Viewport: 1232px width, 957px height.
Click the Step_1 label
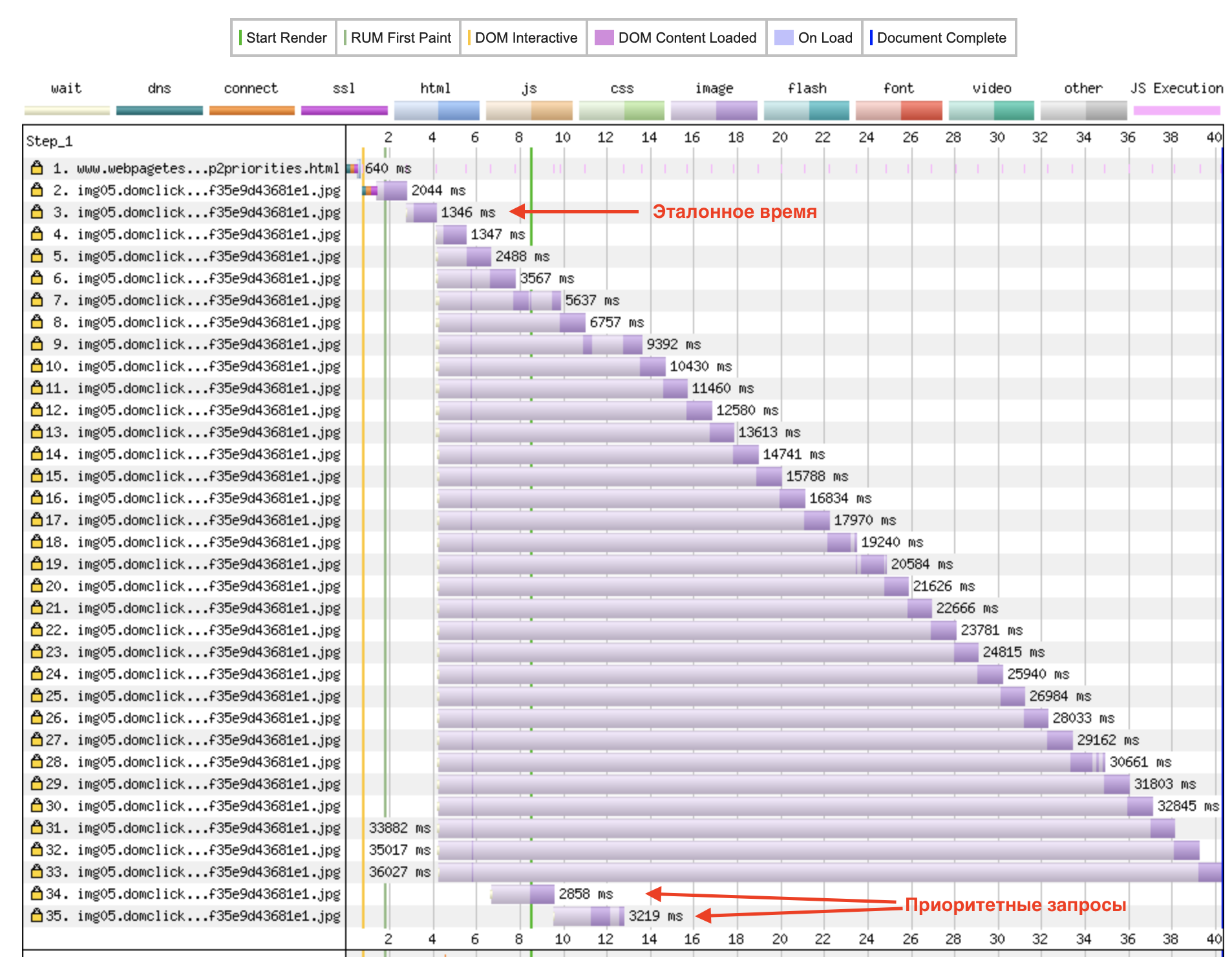coord(49,141)
